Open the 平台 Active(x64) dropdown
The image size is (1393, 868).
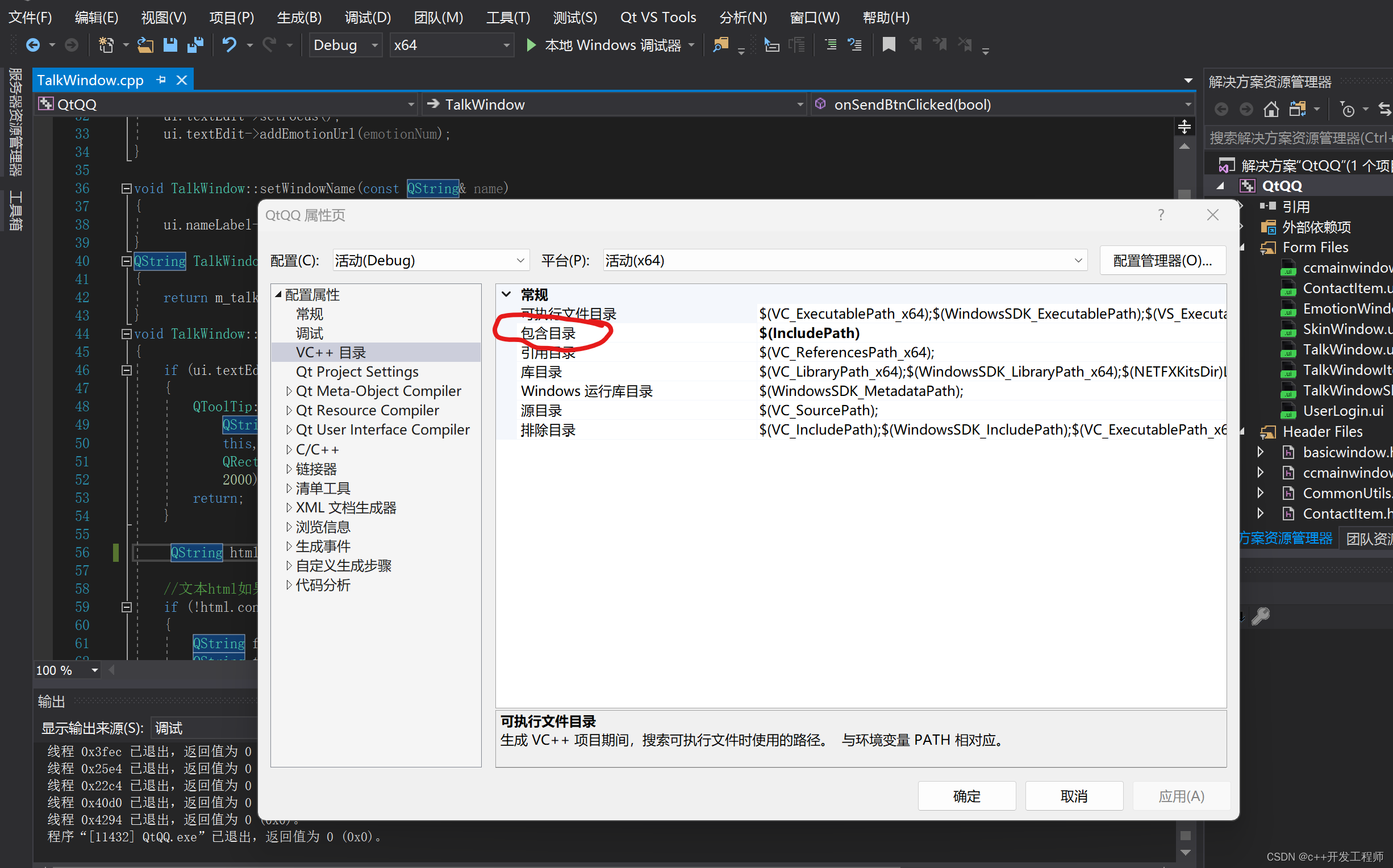click(x=1078, y=261)
